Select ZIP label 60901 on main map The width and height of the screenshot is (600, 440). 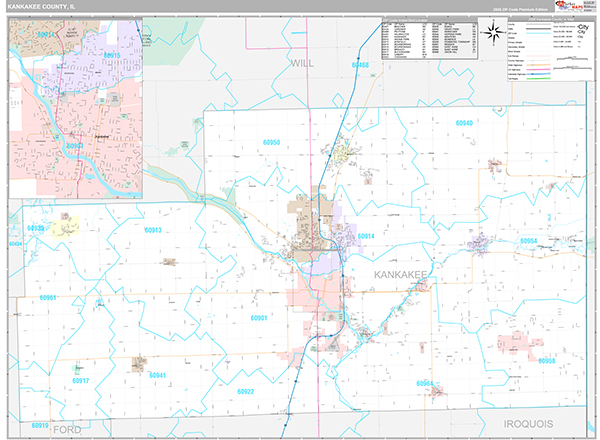(x=259, y=318)
